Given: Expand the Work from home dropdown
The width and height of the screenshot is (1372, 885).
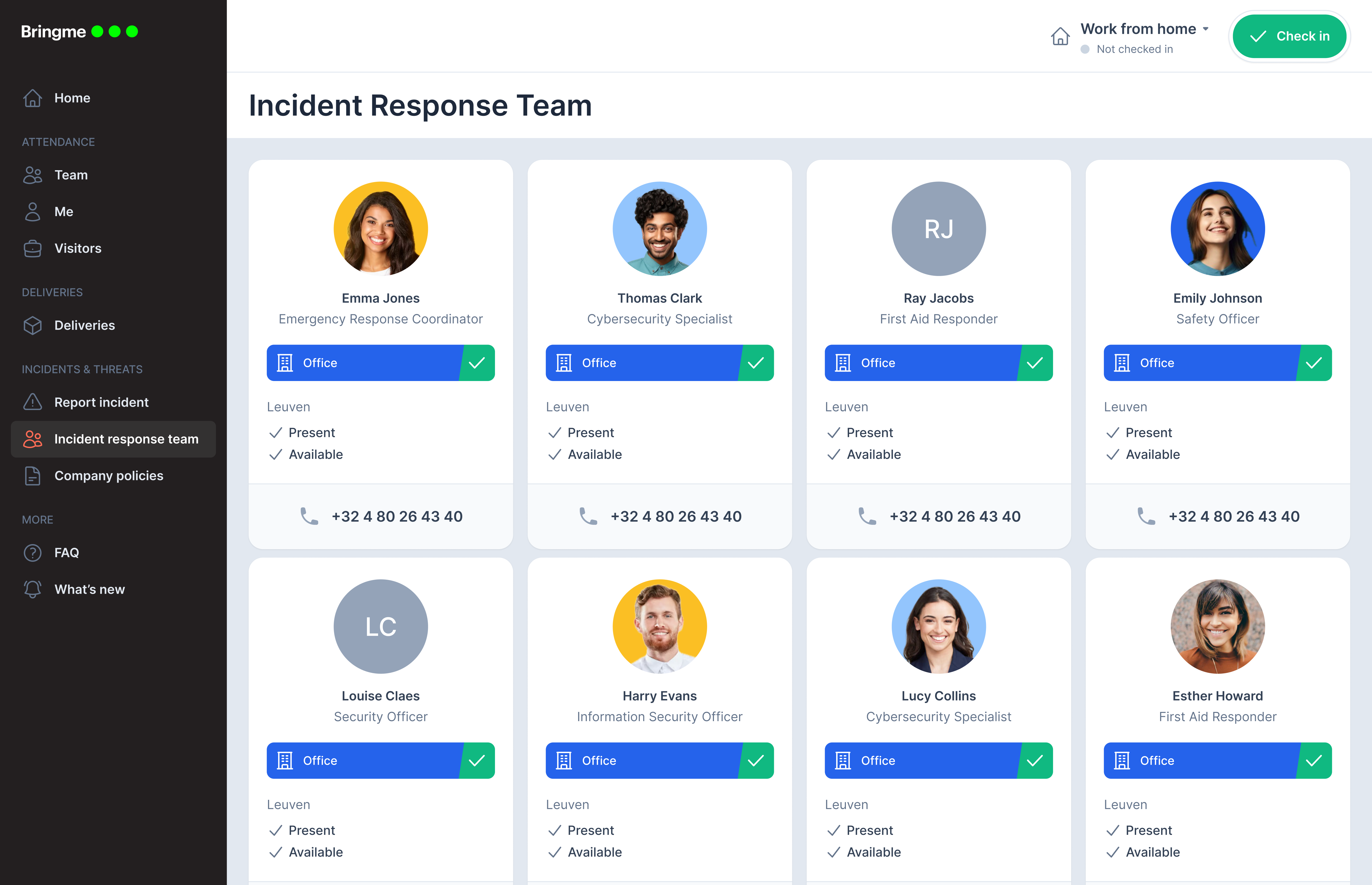Looking at the screenshot, I should 1145,29.
